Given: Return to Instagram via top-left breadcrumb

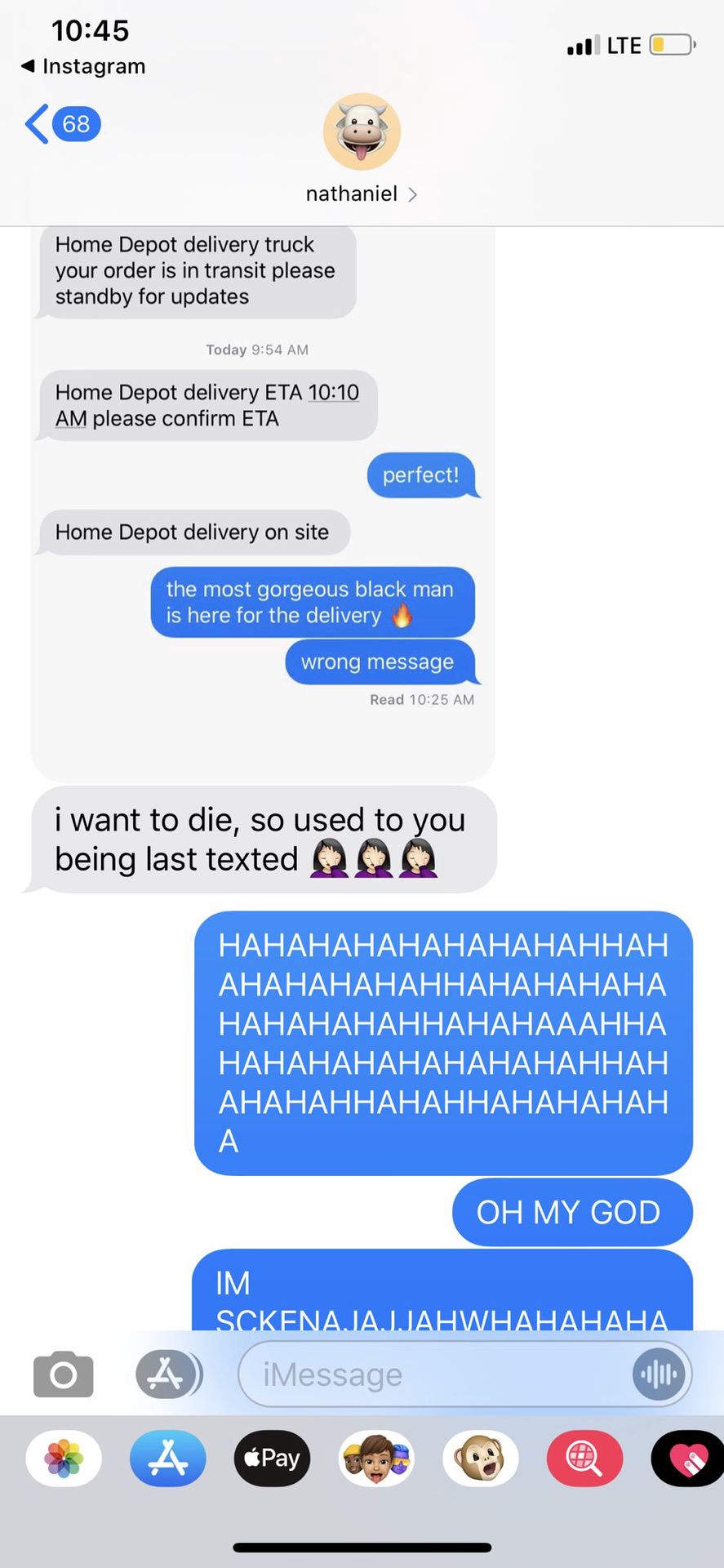Looking at the screenshot, I should coord(83,66).
